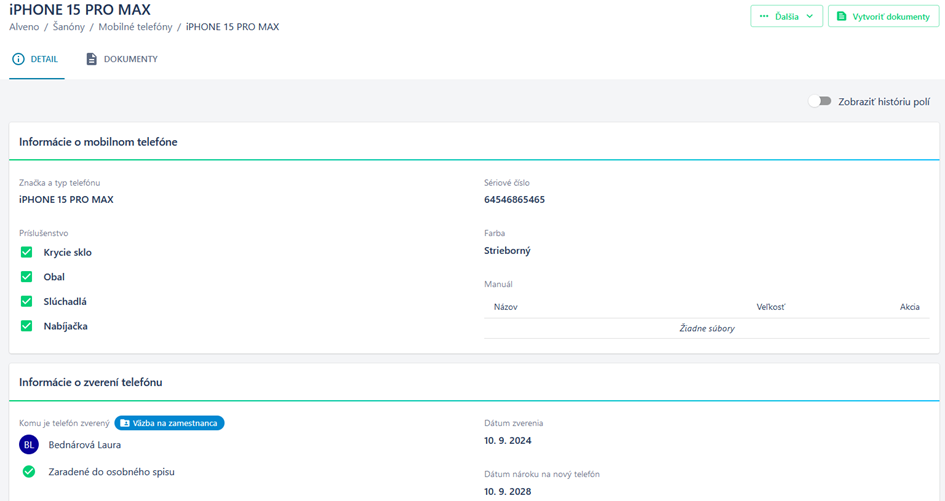Uncheck the Obal checkbox
This screenshot has width=945, height=501.
pos(27,277)
